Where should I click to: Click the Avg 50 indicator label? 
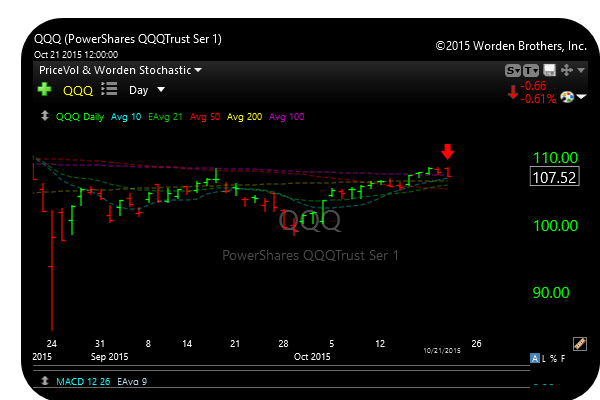click(x=205, y=117)
